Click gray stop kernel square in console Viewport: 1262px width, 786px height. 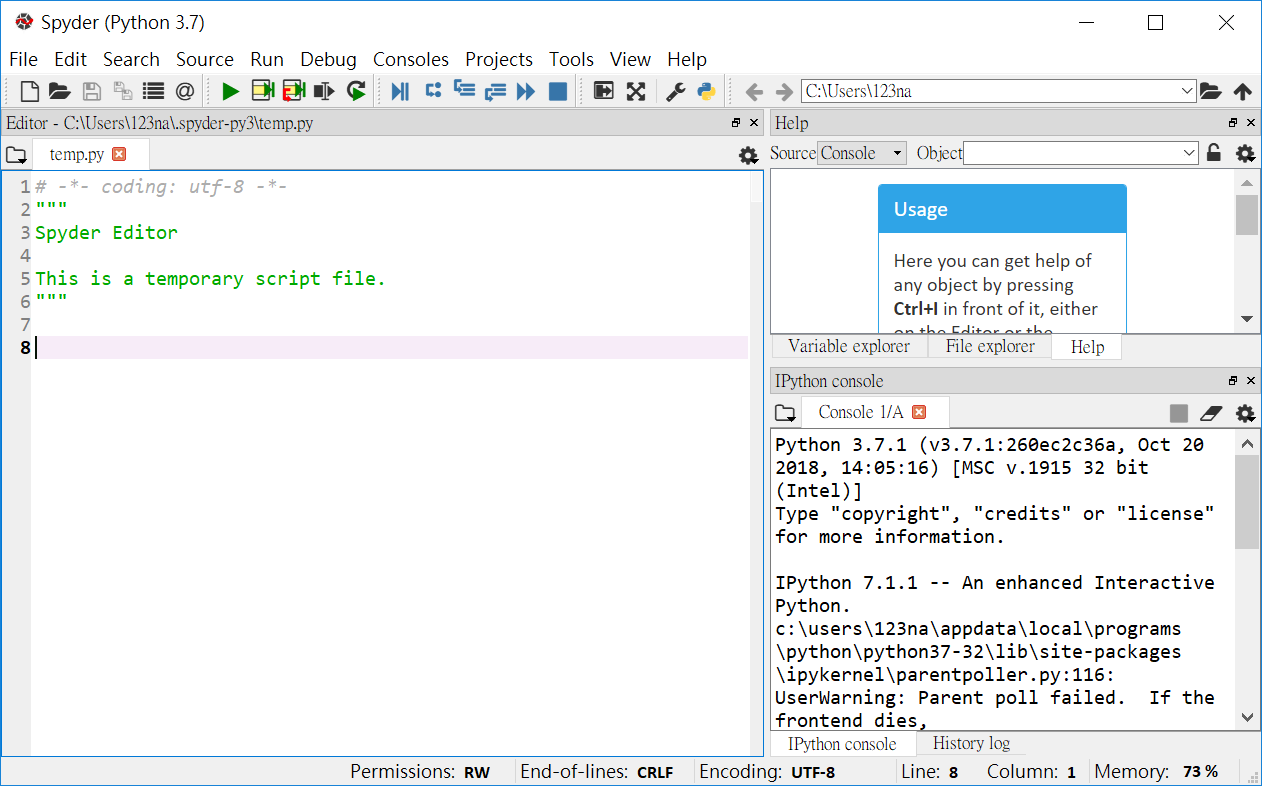click(x=1179, y=413)
